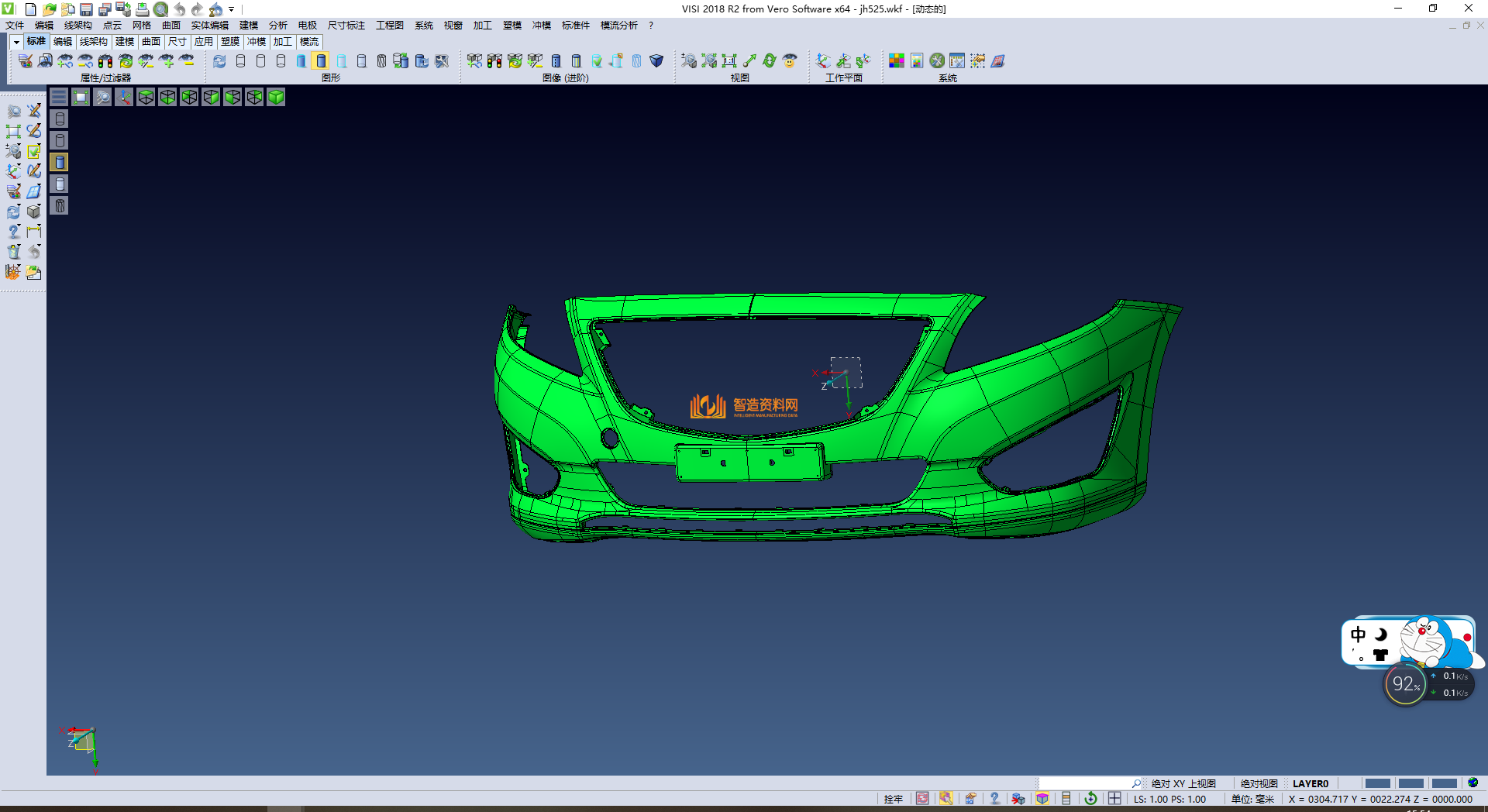Image resolution: width=1488 pixels, height=812 pixels.
Task: Click the traffic light filter icon
Action: pos(105,61)
